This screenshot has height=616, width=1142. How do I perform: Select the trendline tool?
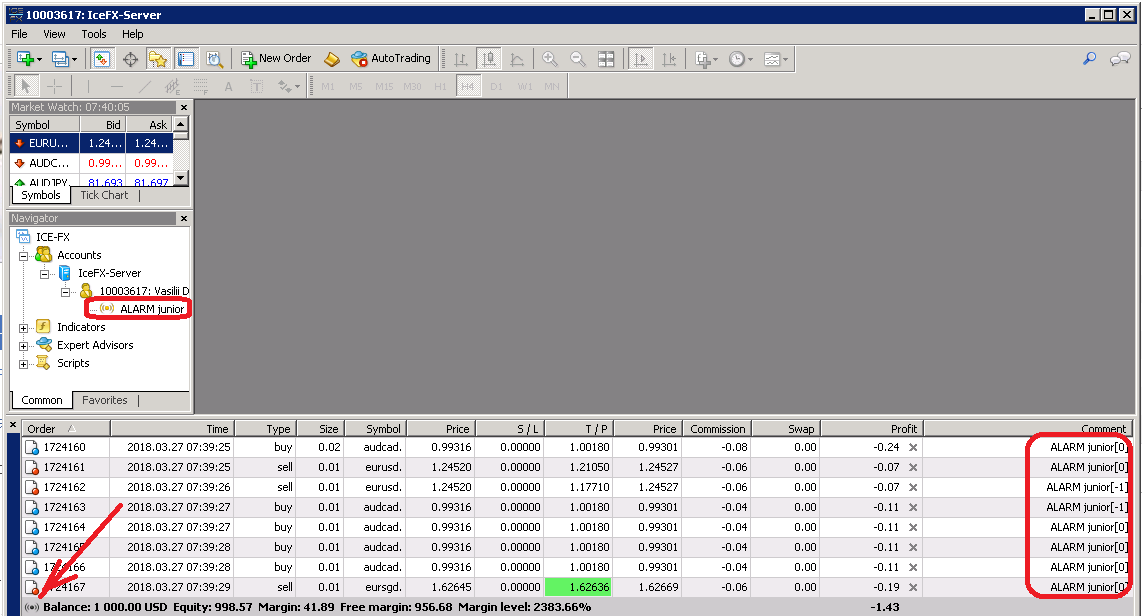(x=144, y=86)
